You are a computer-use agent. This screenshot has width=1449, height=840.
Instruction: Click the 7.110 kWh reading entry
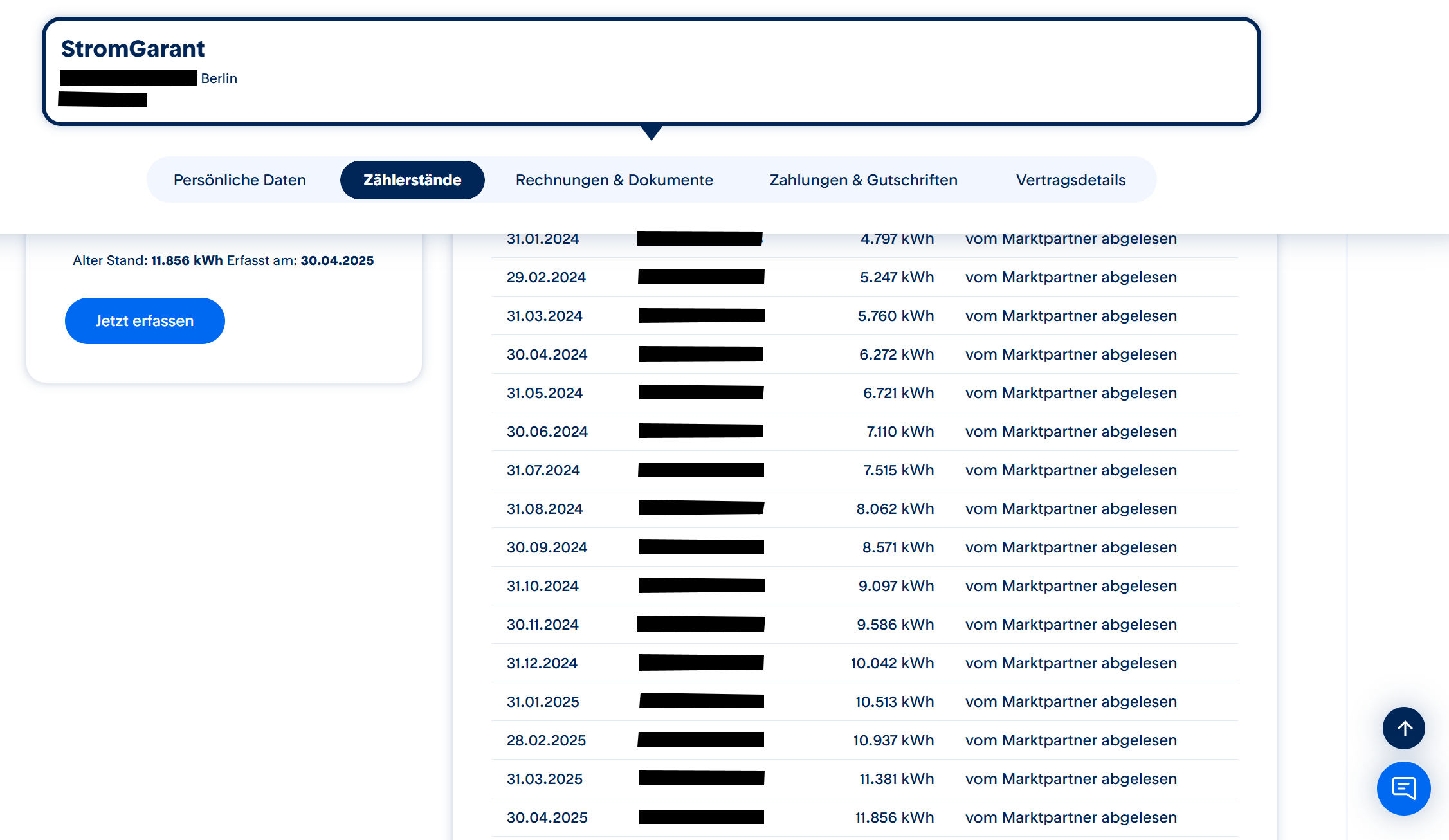pos(900,432)
